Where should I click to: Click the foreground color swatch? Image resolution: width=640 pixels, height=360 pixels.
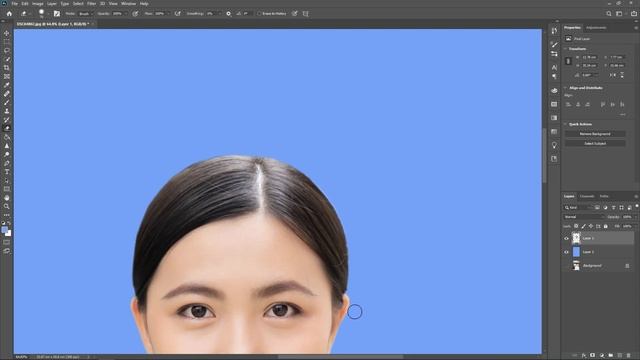pyautogui.click(x=4, y=230)
